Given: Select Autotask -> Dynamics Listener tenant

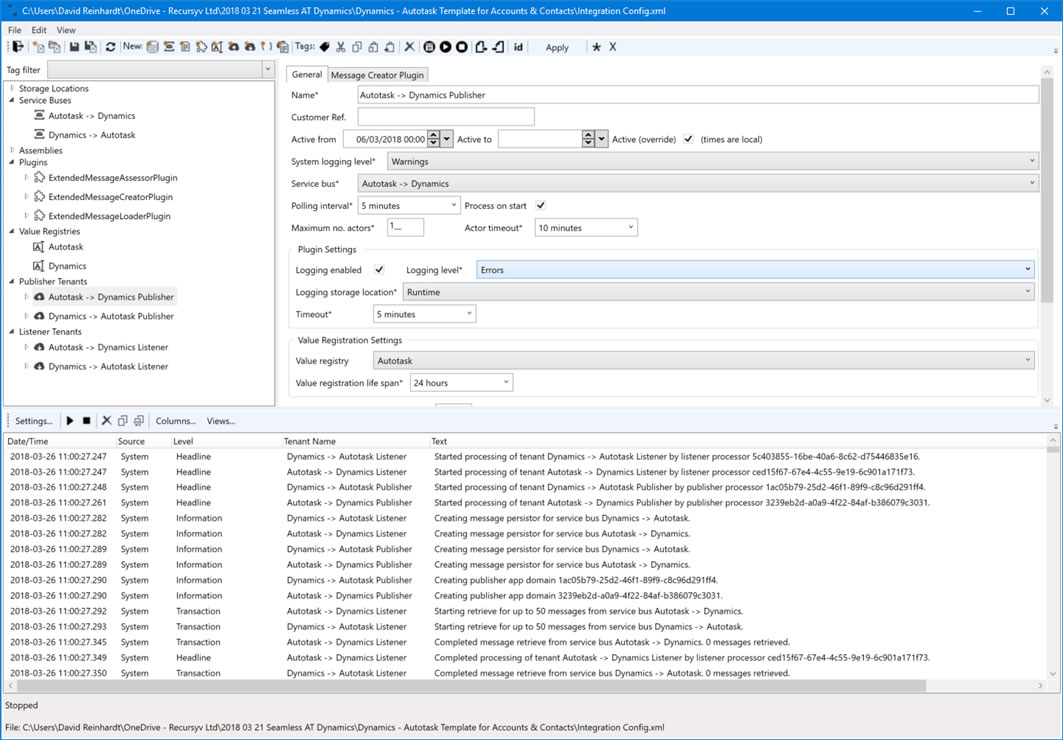Looking at the screenshot, I should [108, 347].
